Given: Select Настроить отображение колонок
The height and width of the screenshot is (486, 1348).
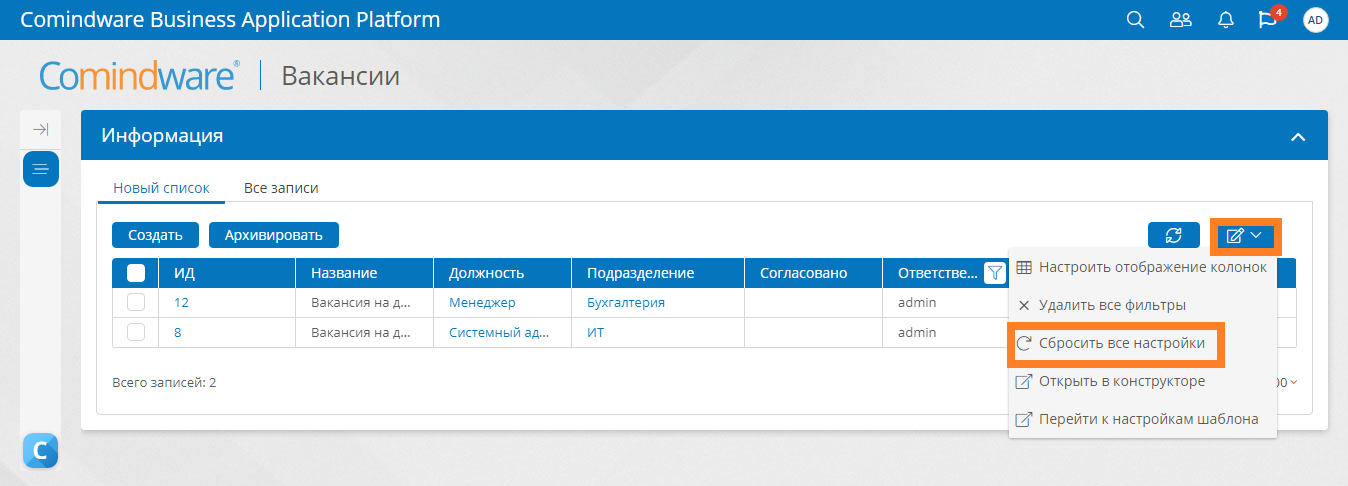Looking at the screenshot, I should tap(1142, 267).
